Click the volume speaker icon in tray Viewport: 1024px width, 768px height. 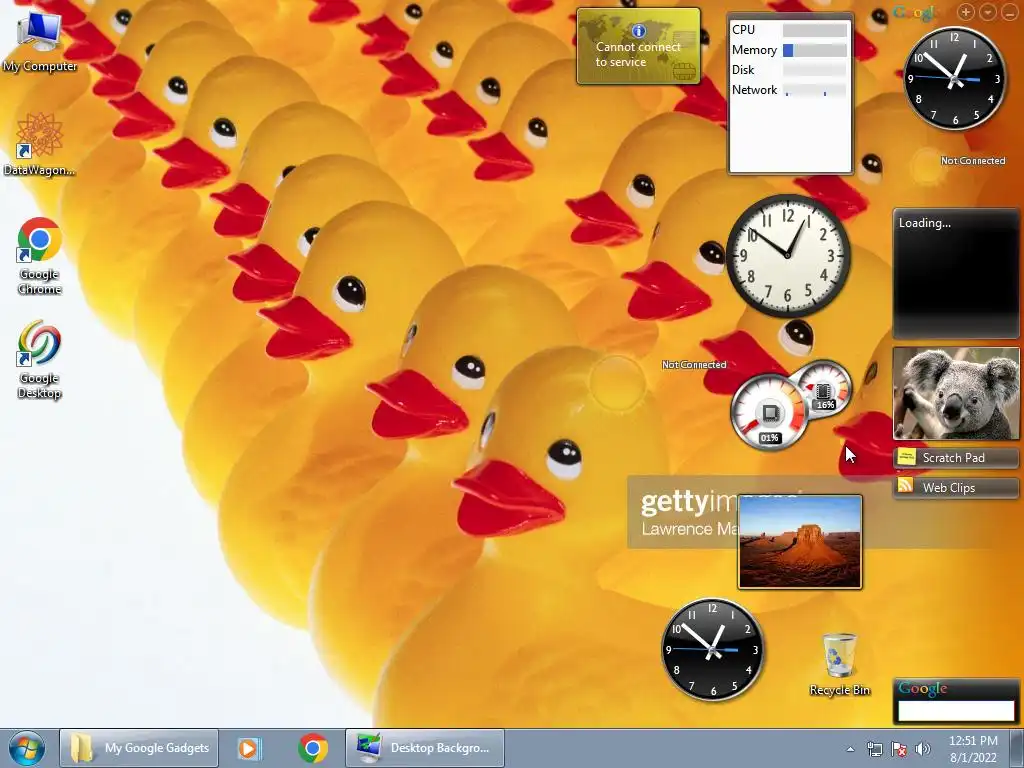click(x=923, y=749)
